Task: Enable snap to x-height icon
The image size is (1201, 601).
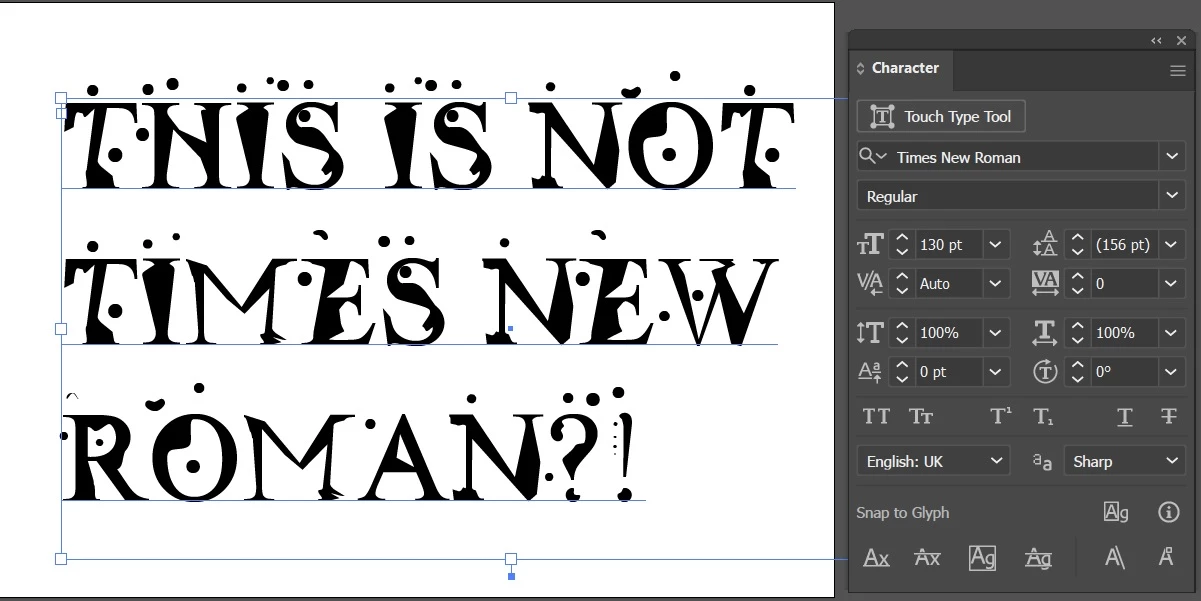Action: coord(928,558)
